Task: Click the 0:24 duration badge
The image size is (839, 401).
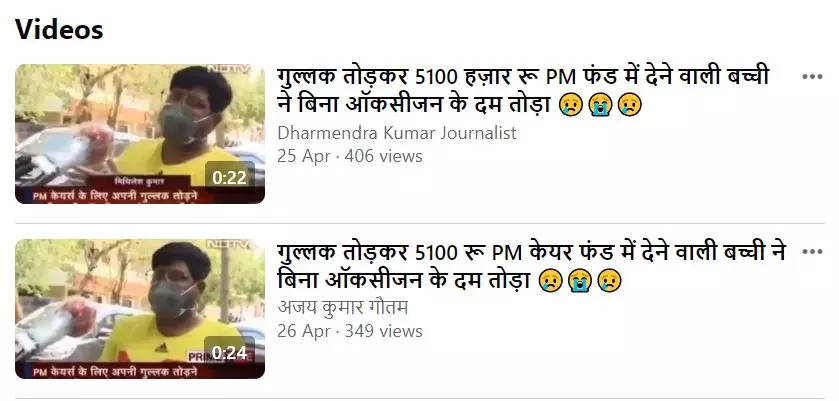Action: pyautogui.click(x=229, y=352)
